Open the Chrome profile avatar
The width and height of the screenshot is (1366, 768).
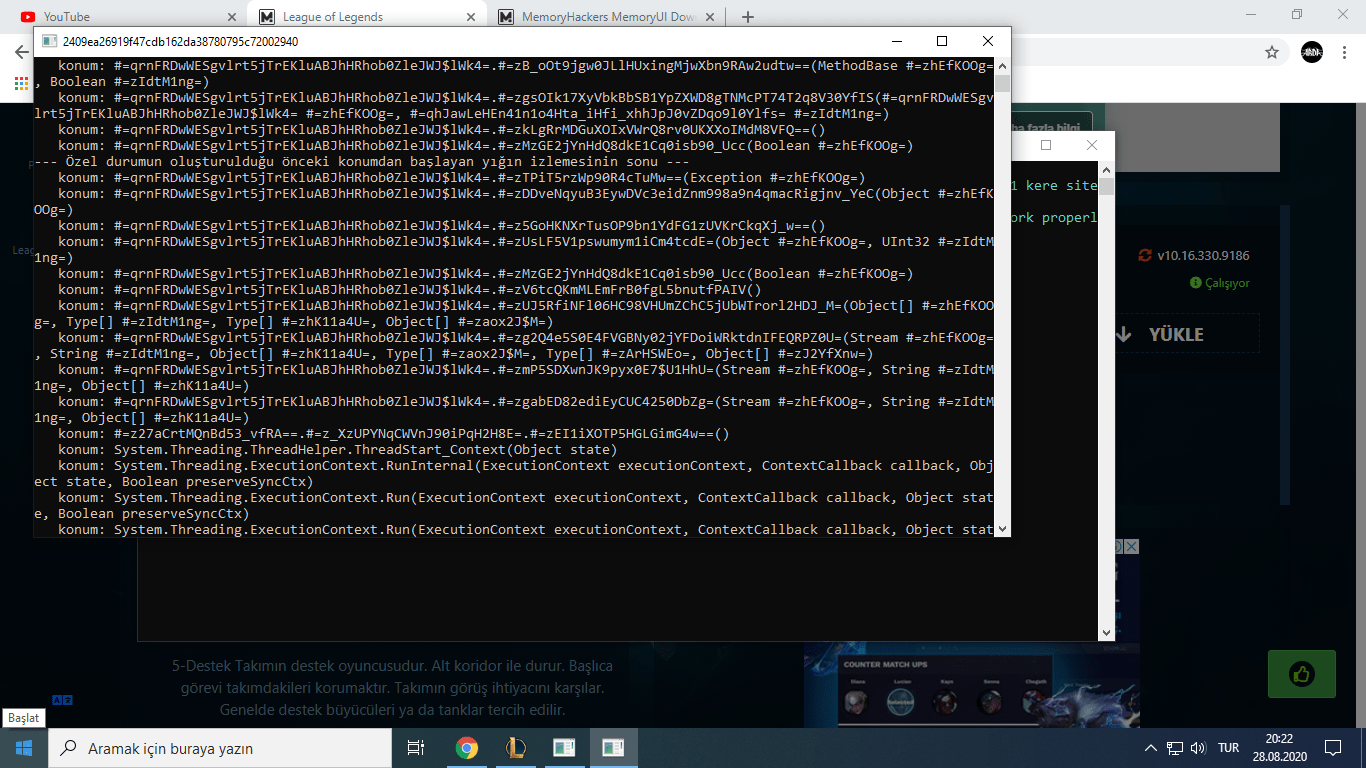click(1312, 52)
